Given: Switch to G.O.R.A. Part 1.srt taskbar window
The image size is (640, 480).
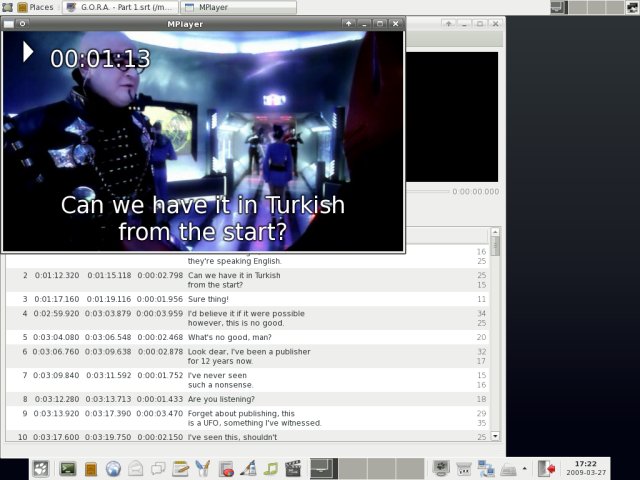Looking at the screenshot, I should coord(120,7).
